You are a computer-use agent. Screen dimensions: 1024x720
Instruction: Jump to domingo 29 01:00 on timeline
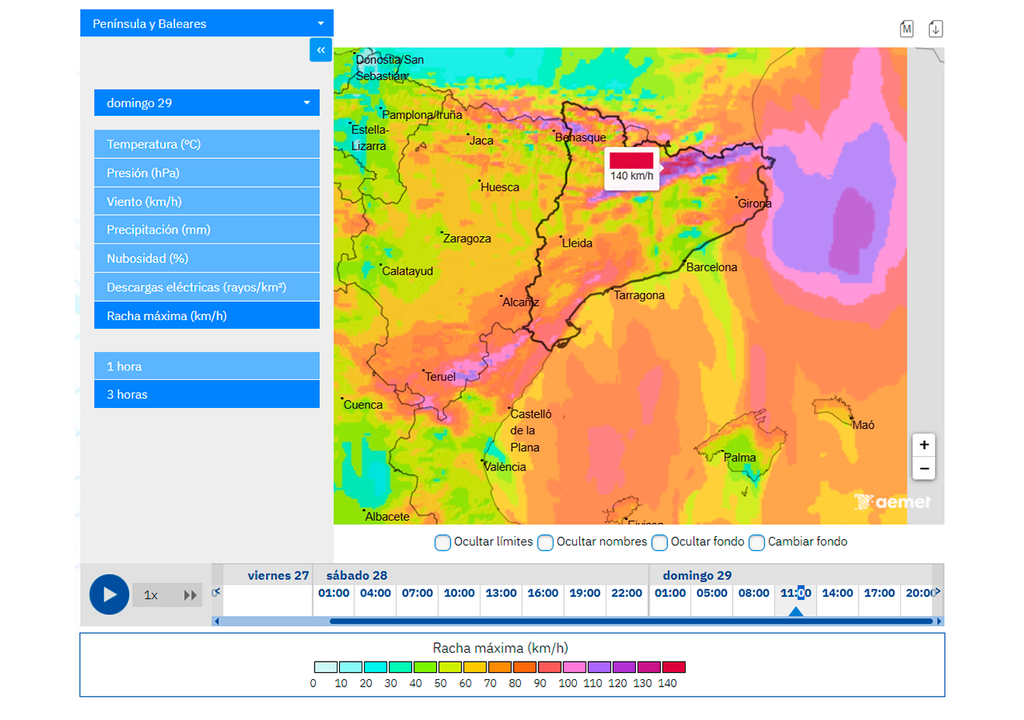[x=670, y=593]
